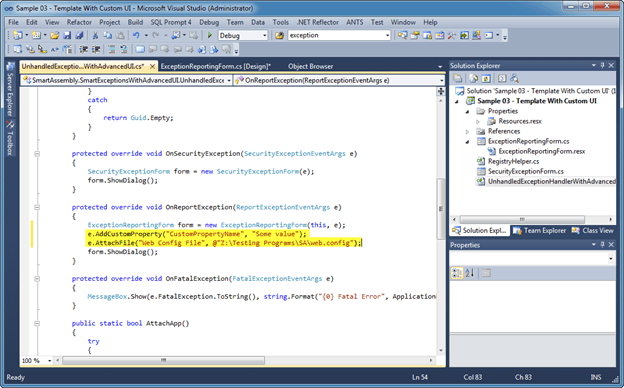Expand the Resources.resx node

pyautogui.click(x=478, y=121)
